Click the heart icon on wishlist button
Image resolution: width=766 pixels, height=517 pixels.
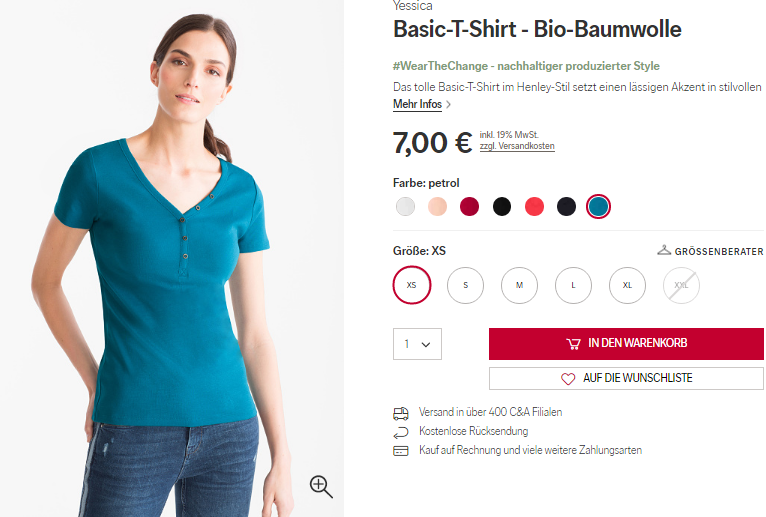tap(568, 379)
